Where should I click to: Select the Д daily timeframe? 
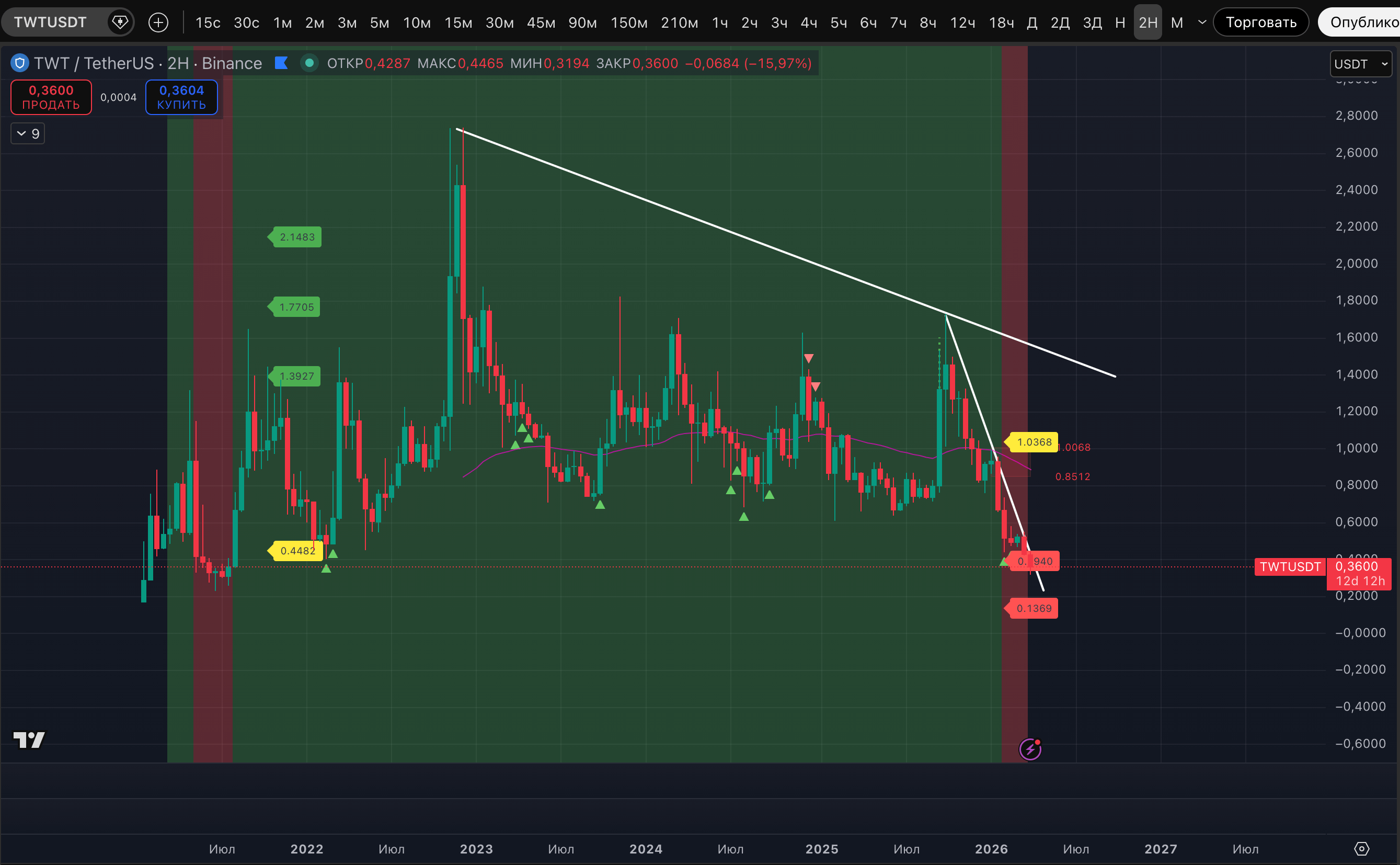click(x=1031, y=22)
